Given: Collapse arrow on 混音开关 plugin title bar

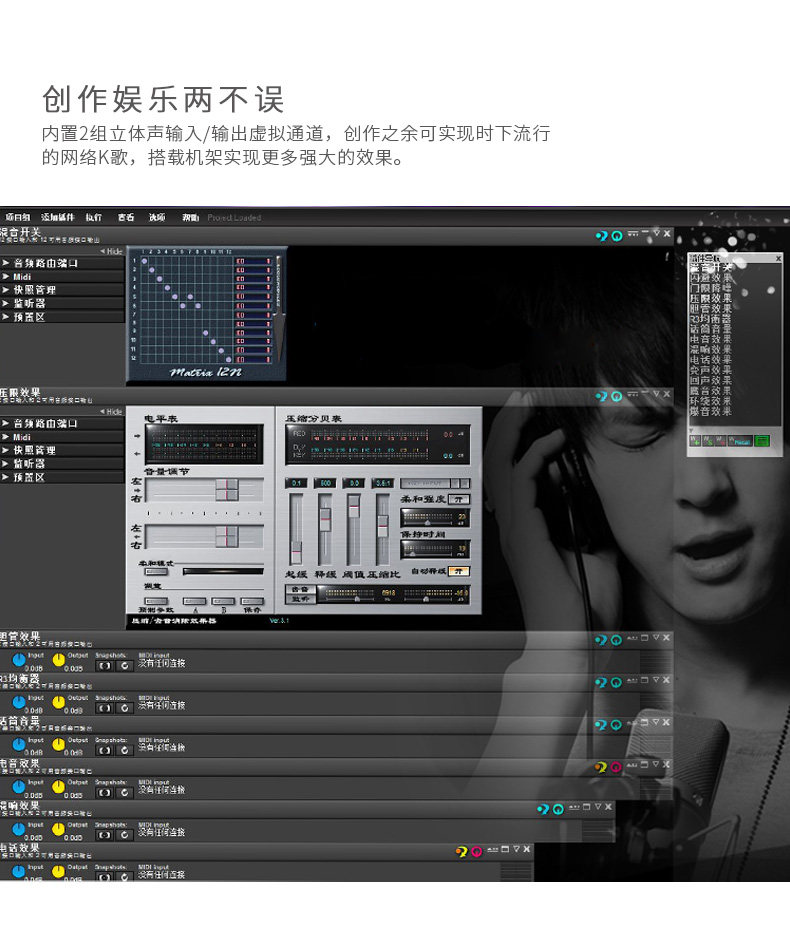Looking at the screenshot, I should coord(656,234).
